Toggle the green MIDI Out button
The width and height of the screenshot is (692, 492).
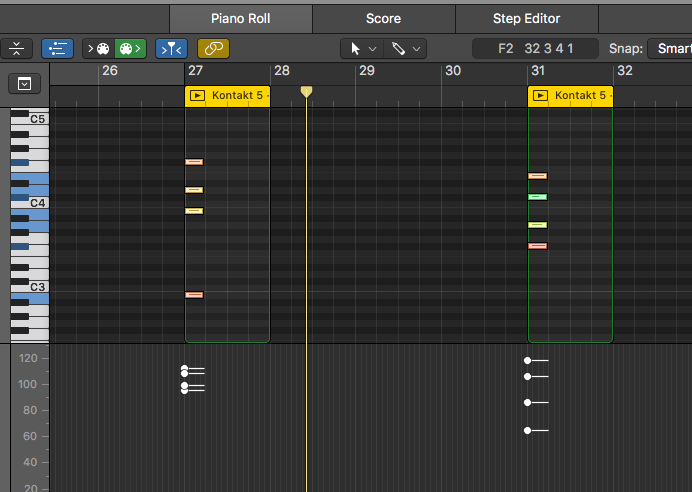click(x=131, y=49)
